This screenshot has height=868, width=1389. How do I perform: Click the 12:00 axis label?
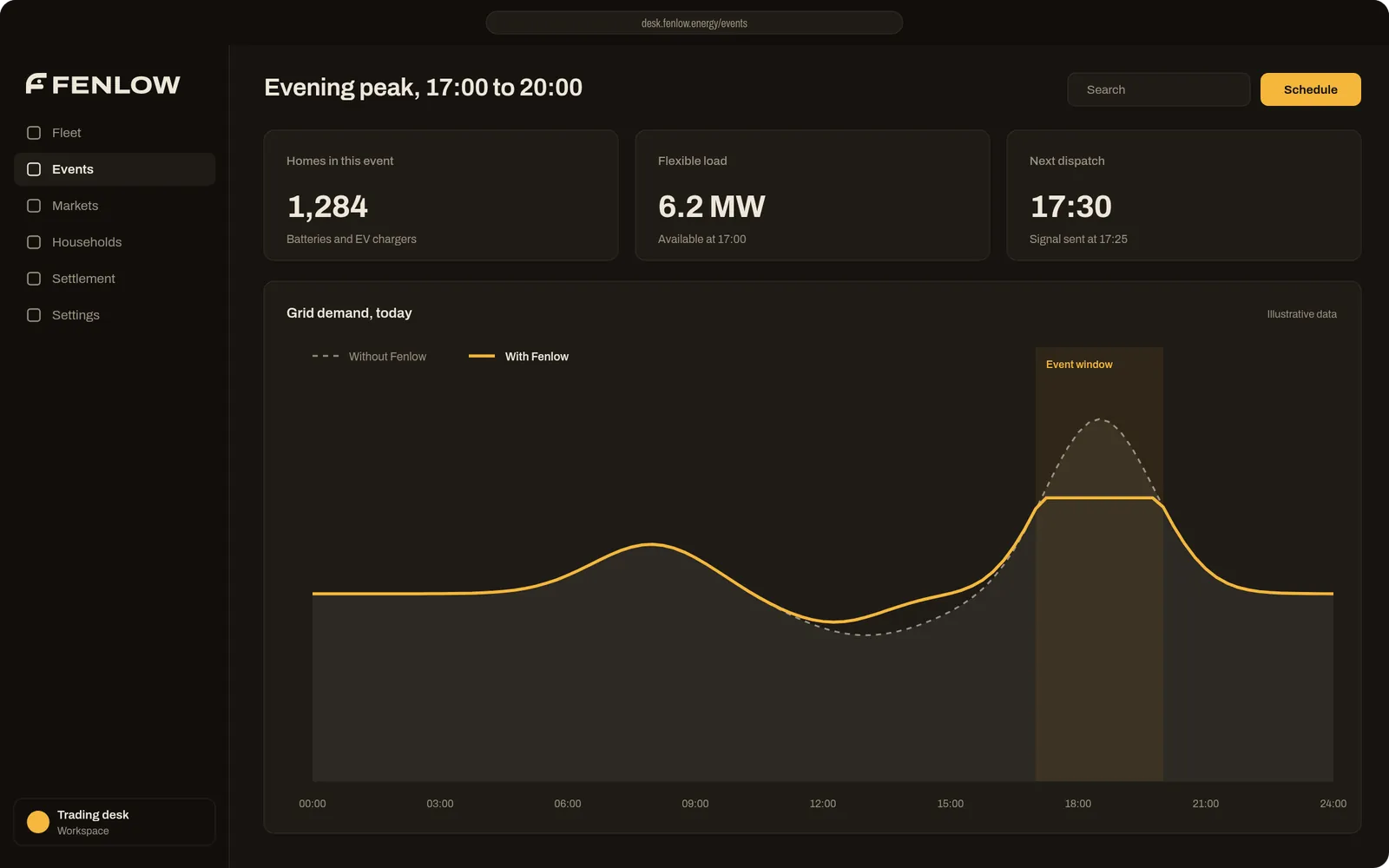coord(823,804)
